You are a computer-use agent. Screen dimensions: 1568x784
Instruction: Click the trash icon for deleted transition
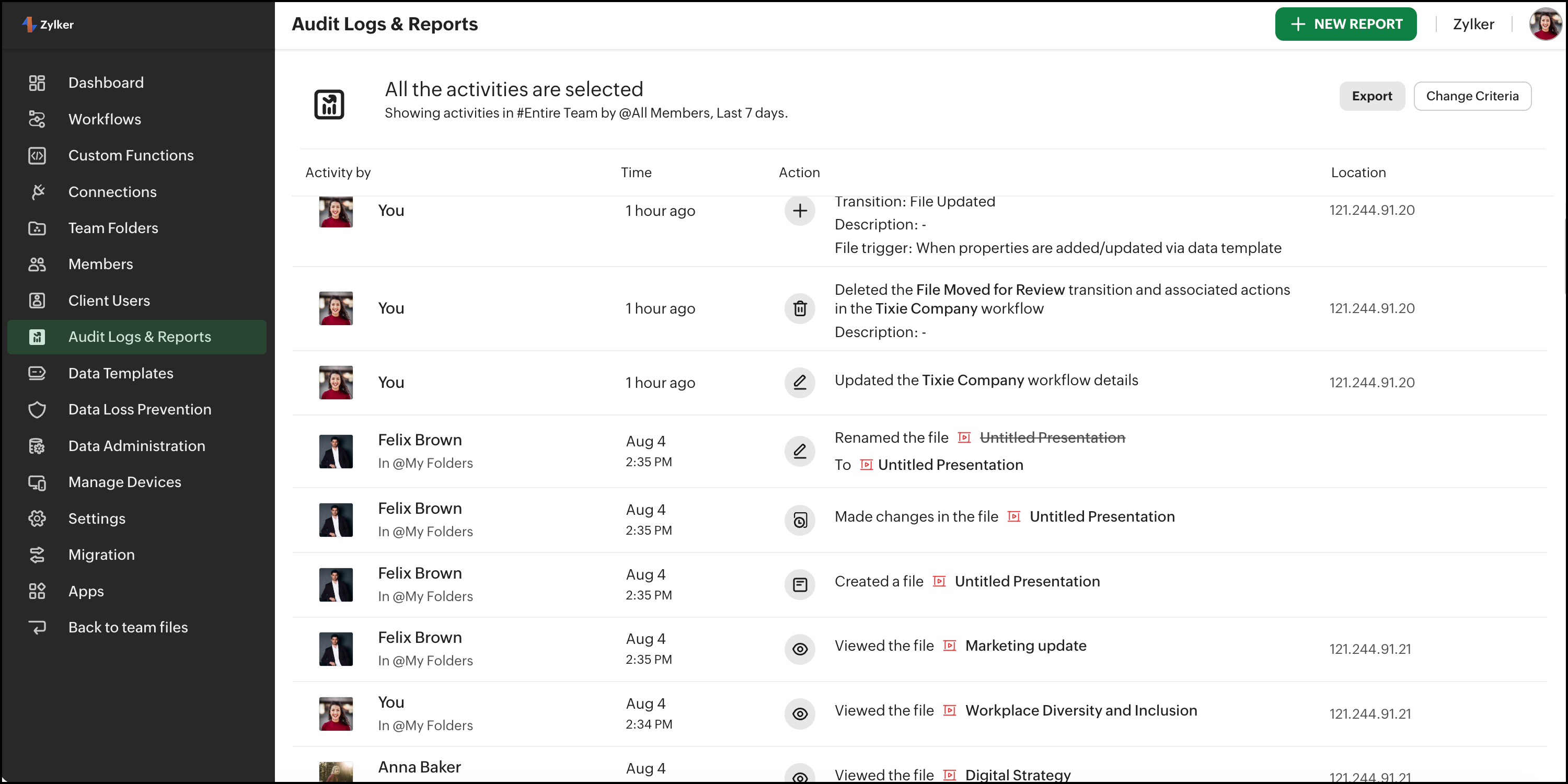pyautogui.click(x=800, y=308)
